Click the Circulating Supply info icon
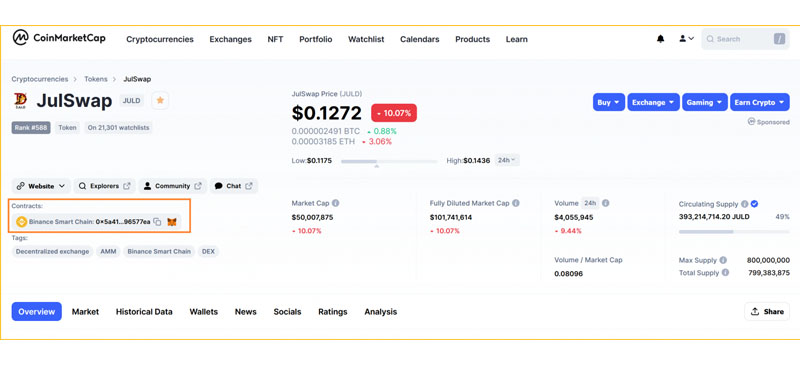 pos(744,204)
